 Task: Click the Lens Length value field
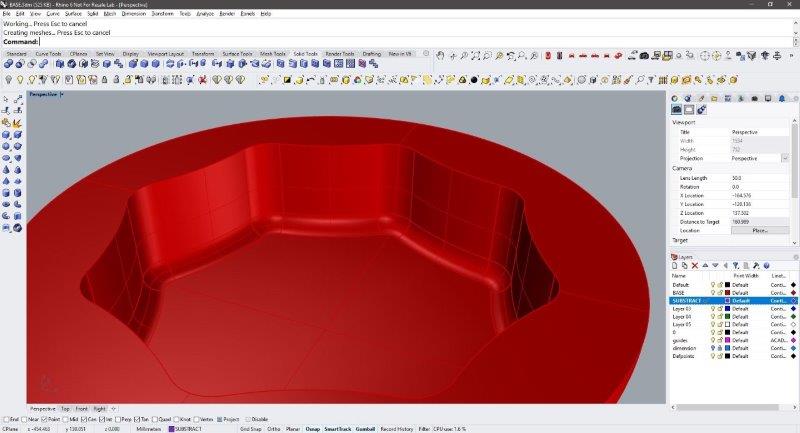click(760, 178)
